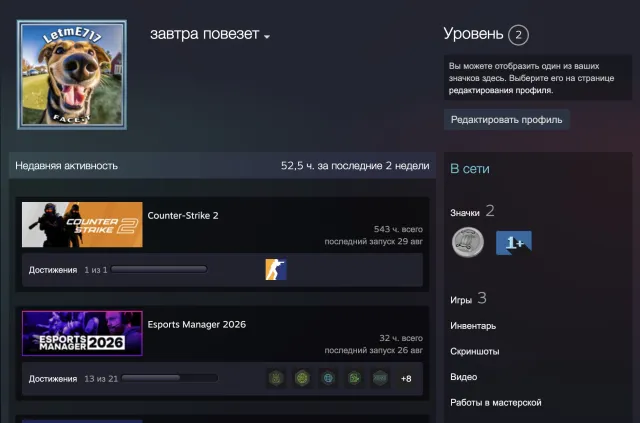Image resolution: width=640 pixels, height=423 pixels.
Task: Click the Counter-Strike 2 achievements progress bar
Action: [x=159, y=269]
